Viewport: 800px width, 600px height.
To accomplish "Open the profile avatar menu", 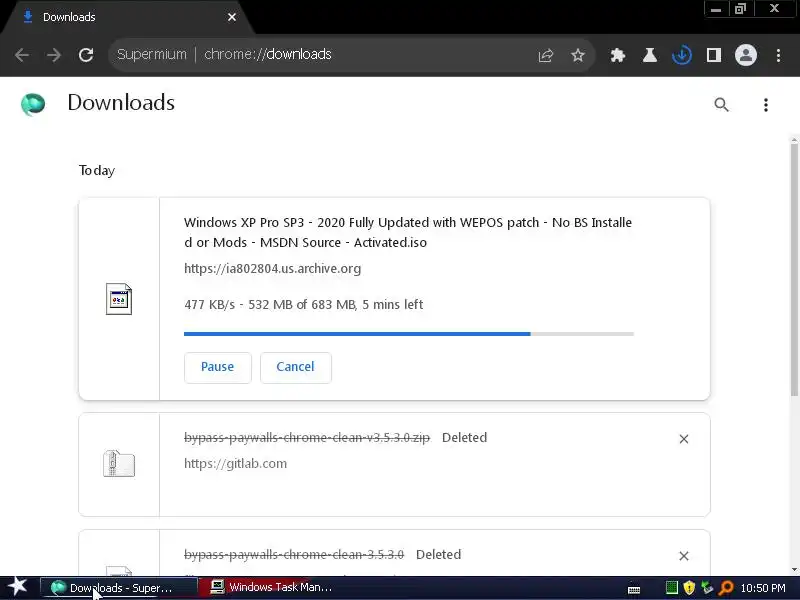I will point(745,55).
